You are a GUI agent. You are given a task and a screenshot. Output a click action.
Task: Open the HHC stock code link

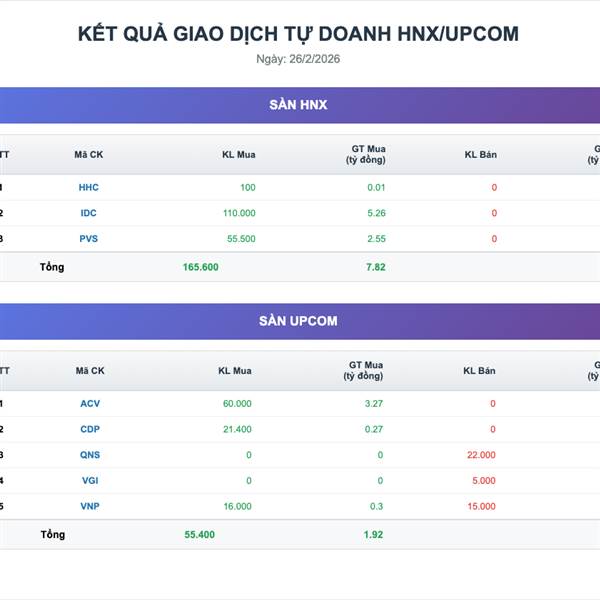click(x=89, y=187)
